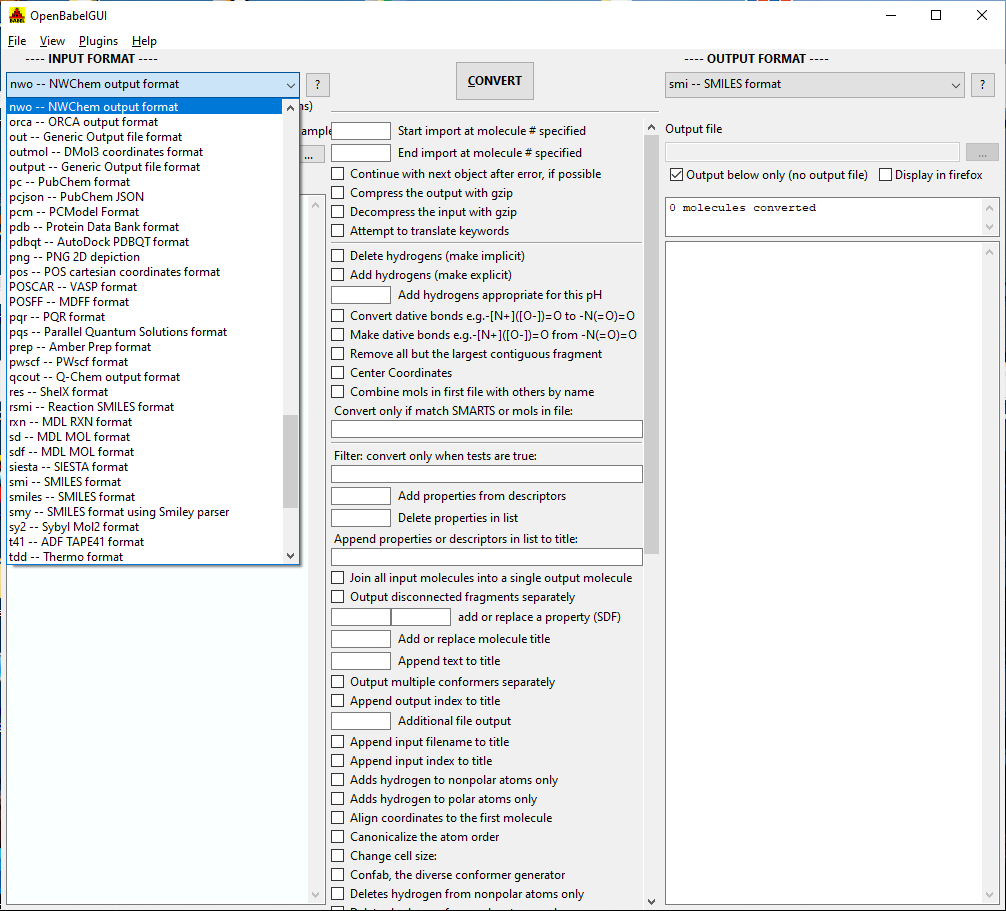Click the OpenBabelGUI app icon in title bar
The width and height of the screenshot is (1006, 911).
click(x=17, y=15)
